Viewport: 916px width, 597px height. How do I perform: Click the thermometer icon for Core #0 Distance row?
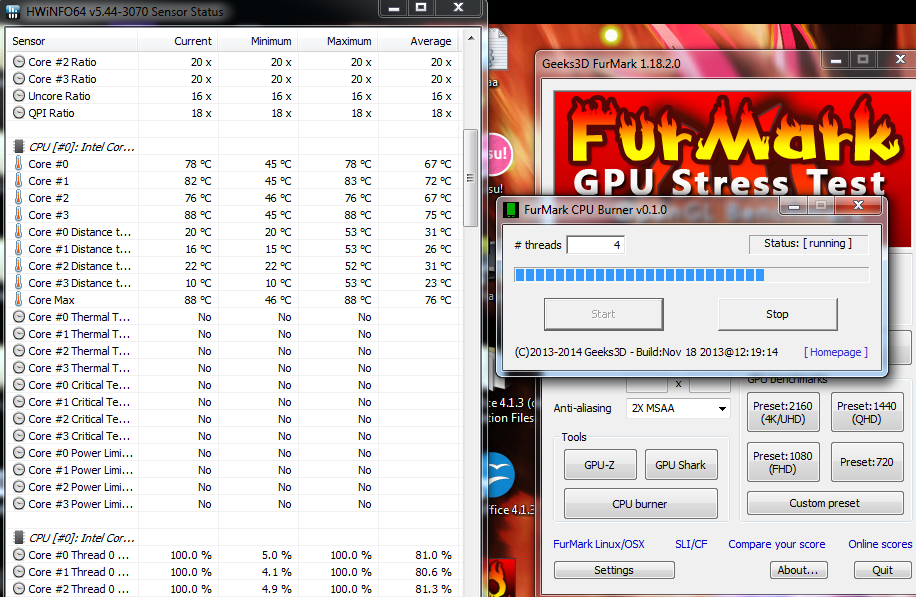pyautogui.click(x=19, y=231)
